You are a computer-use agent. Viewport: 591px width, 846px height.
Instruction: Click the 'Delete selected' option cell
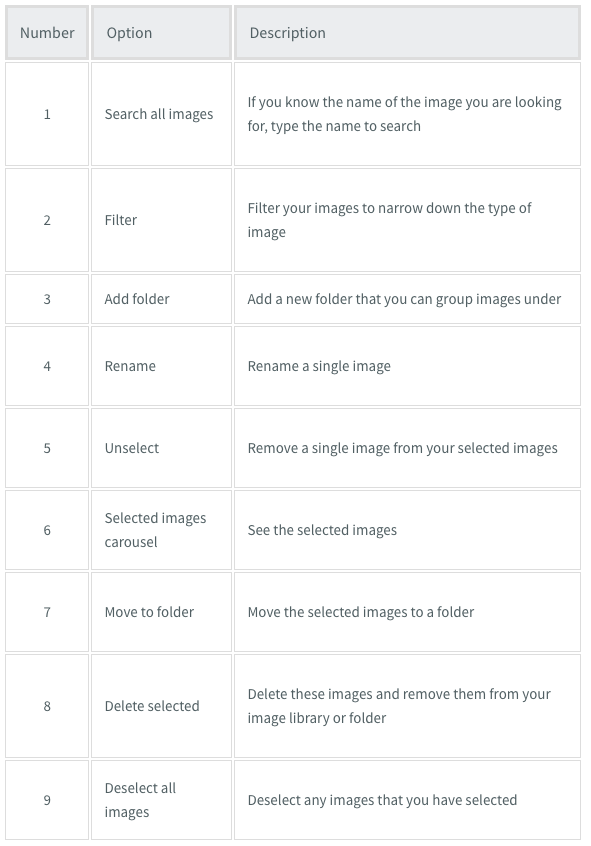click(161, 706)
